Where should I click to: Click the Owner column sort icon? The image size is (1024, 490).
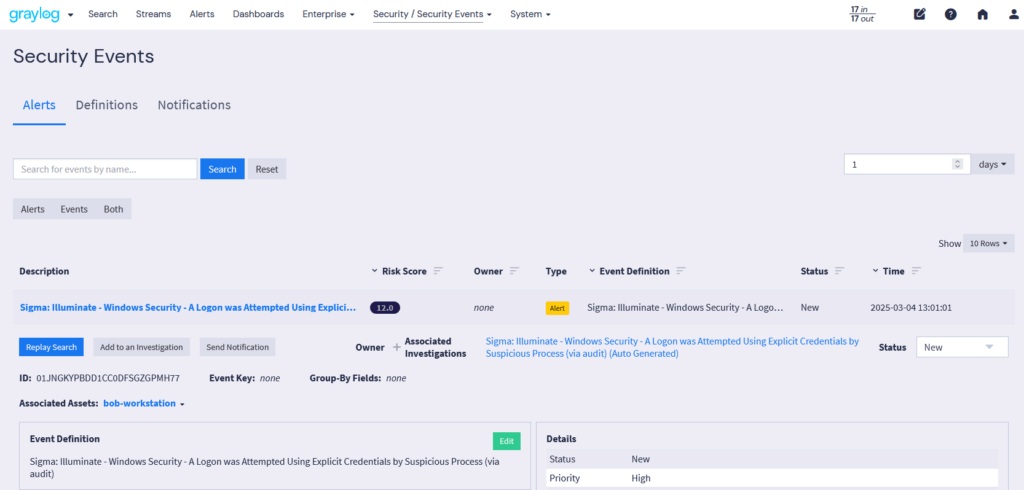514,271
